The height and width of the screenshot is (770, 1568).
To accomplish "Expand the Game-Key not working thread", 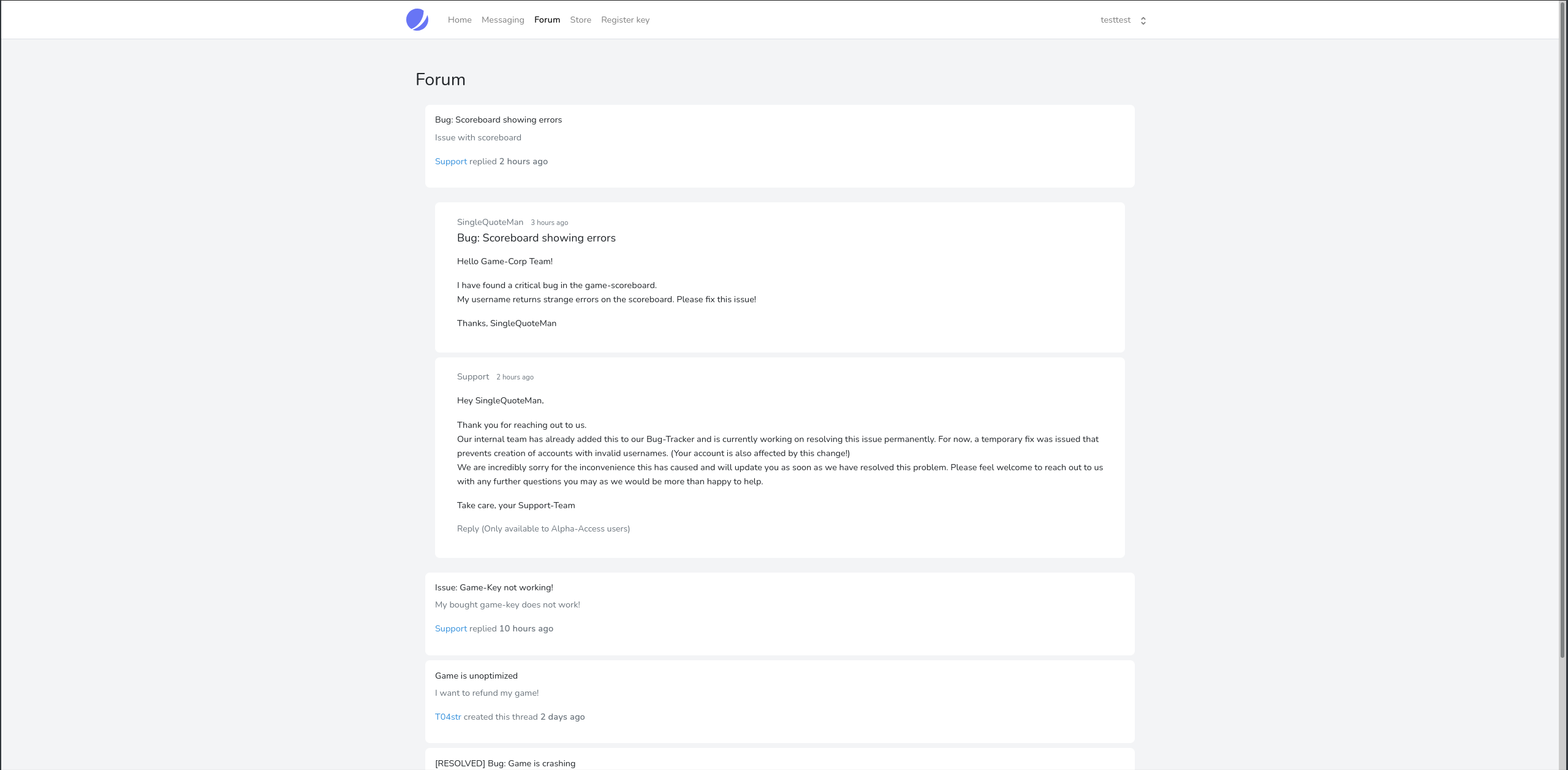I will coord(494,587).
